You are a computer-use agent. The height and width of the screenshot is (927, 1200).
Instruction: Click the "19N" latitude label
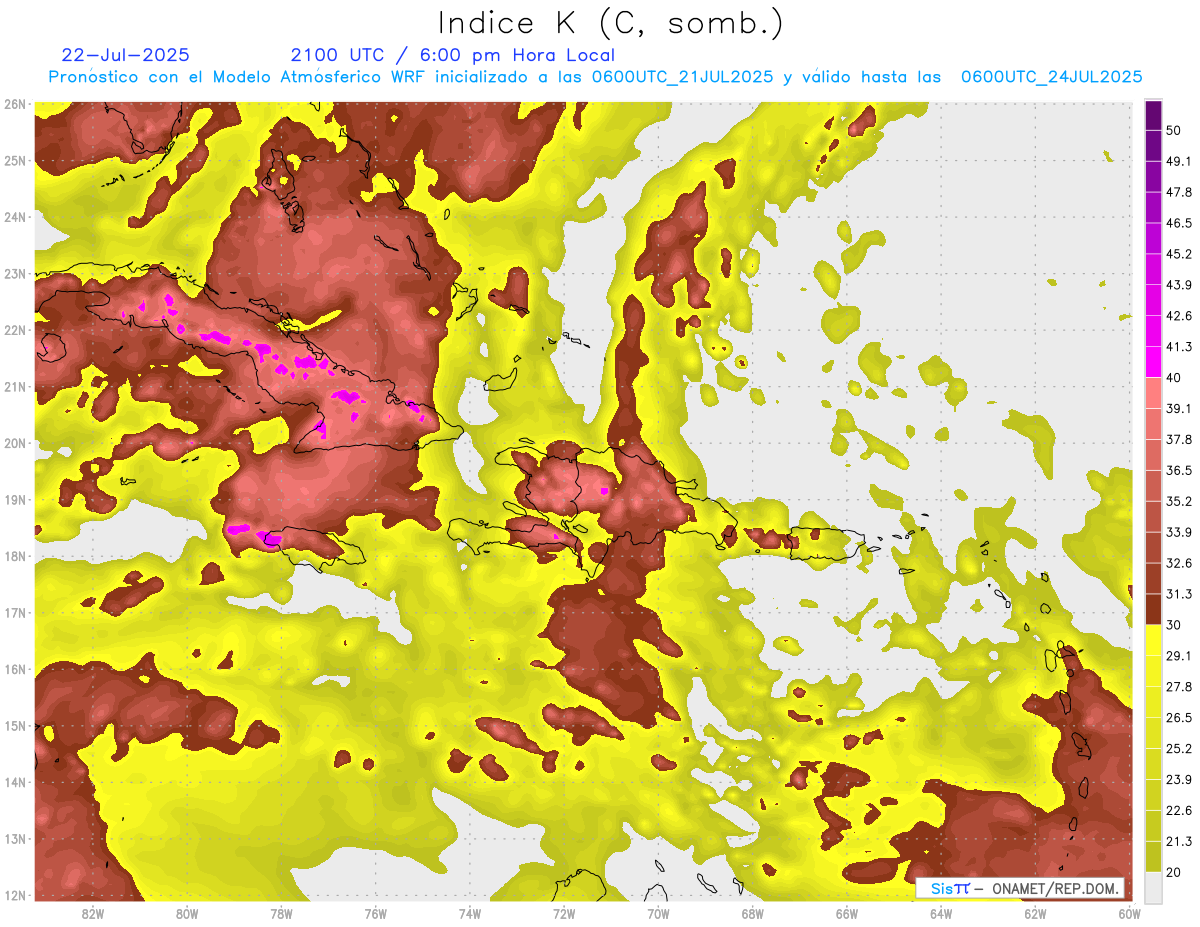(15, 500)
